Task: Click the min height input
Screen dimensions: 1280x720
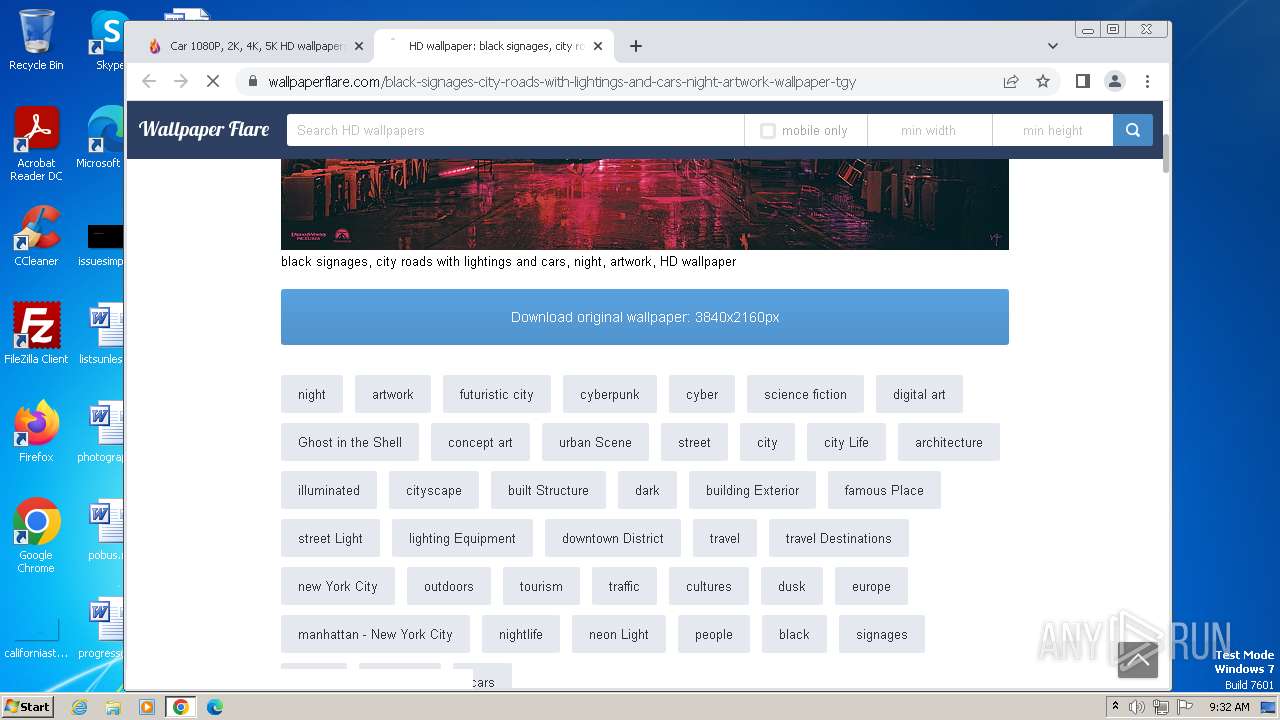Action: (1052, 130)
